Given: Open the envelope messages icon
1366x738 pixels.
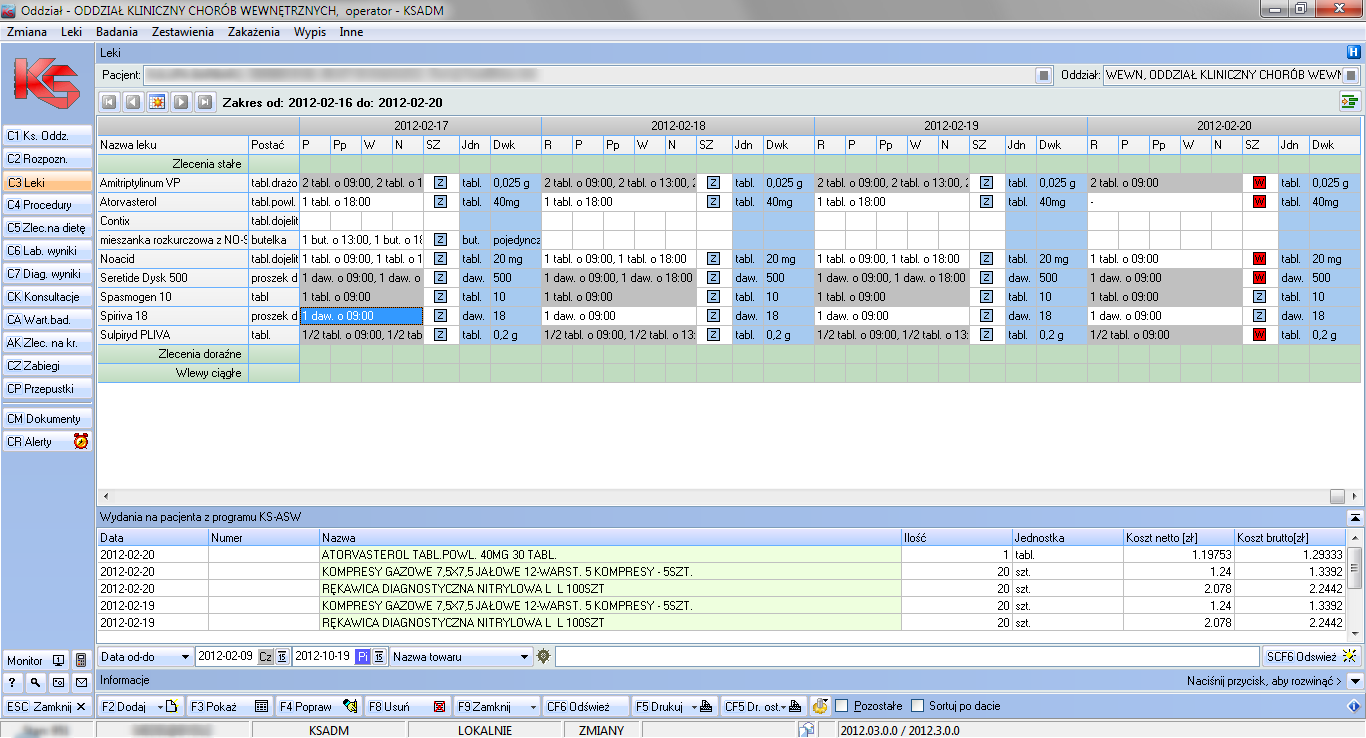Looking at the screenshot, I should pyautogui.click(x=80, y=683).
